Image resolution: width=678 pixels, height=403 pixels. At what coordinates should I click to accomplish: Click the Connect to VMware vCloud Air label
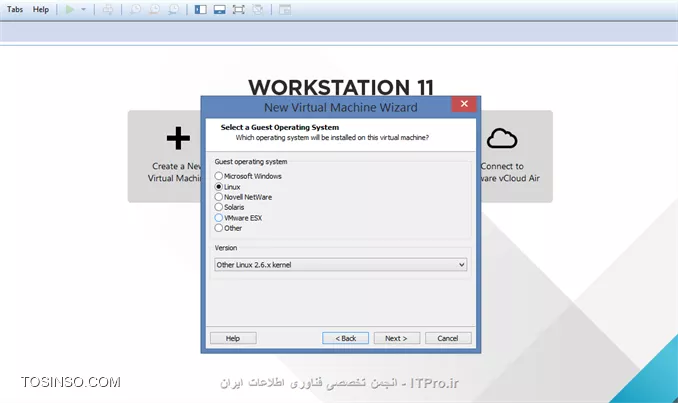510,172
